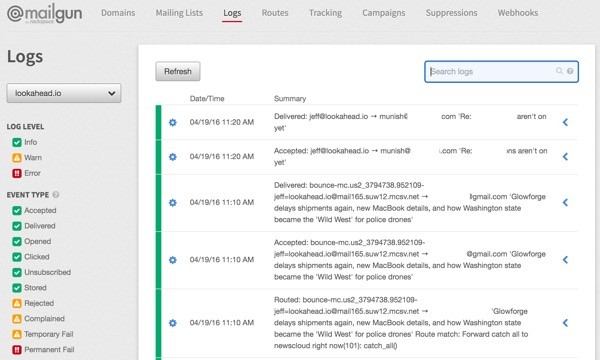
Task: Uncheck the Stored event type
Action: pos(17,288)
